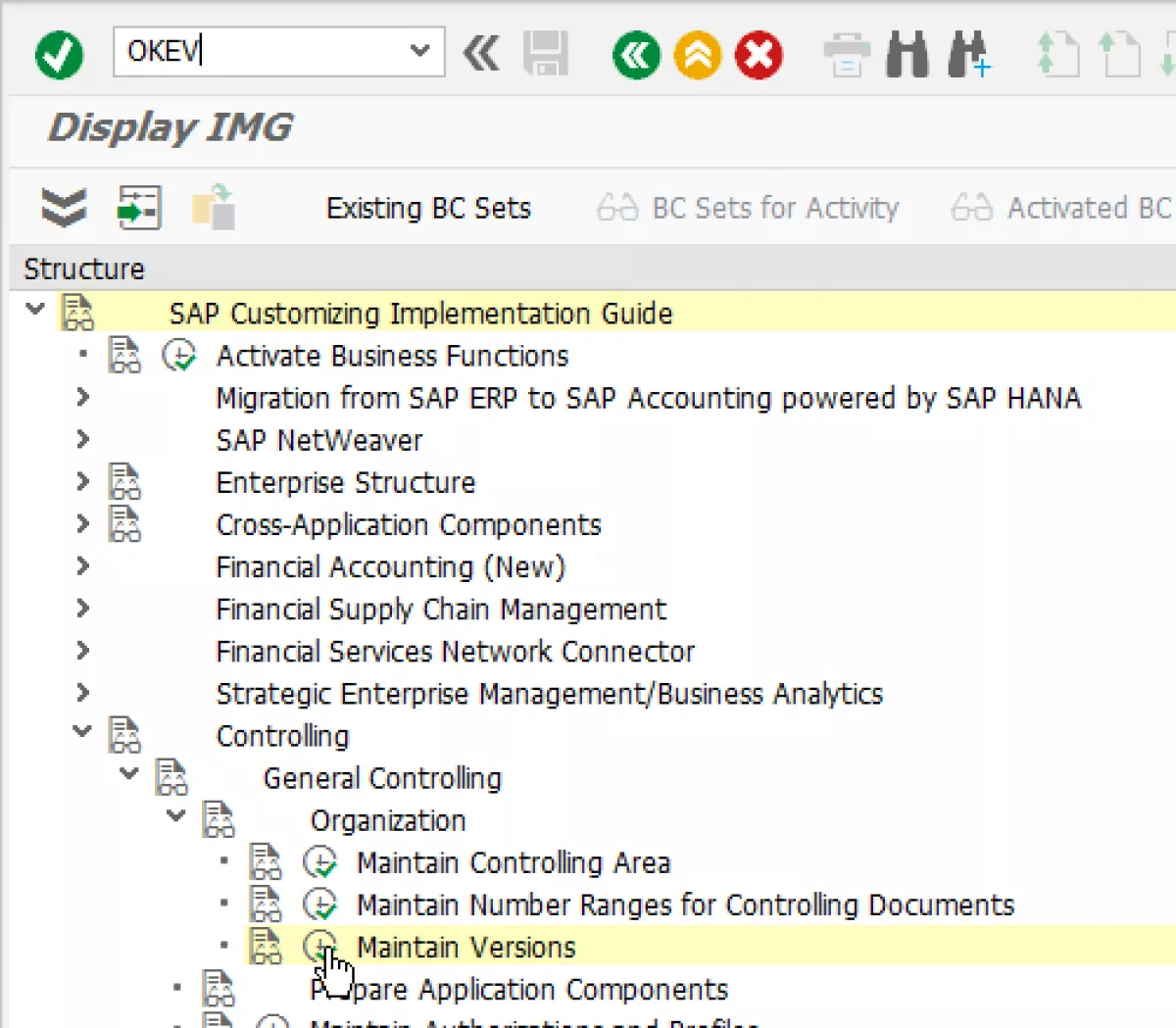The width and height of the screenshot is (1176, 1028).
Task: Expand the SAP NetWeaver node
Action: coord(82,439)
